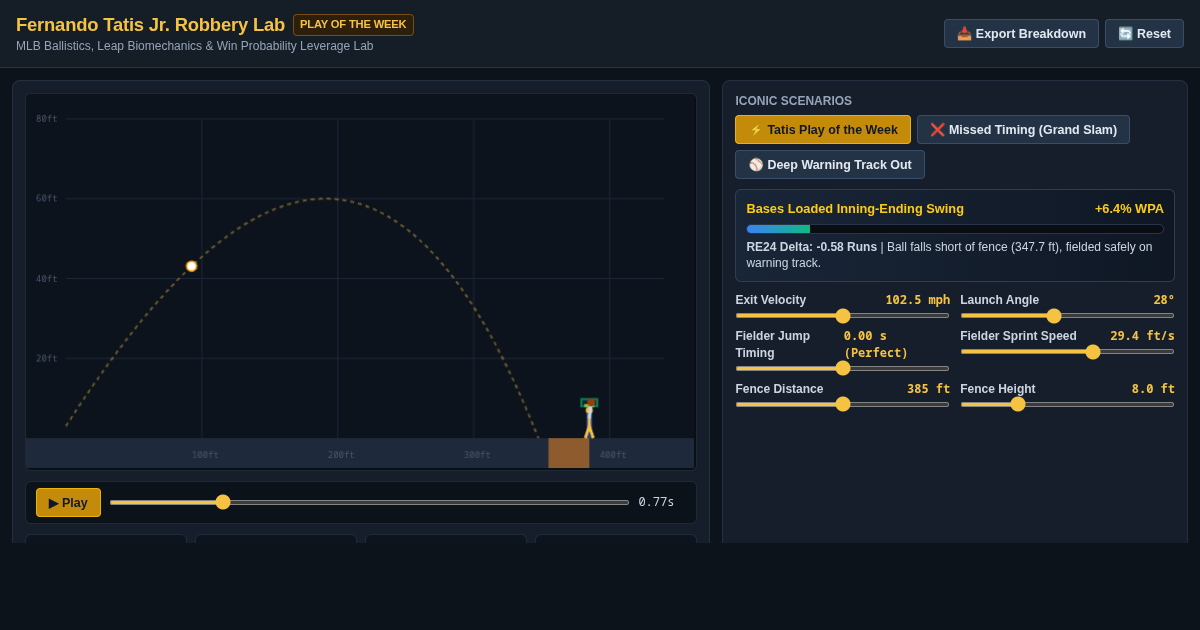1200x630 pixels.
Task: Click the brown warning track zone on chart
Action: (x=568, y=453)
